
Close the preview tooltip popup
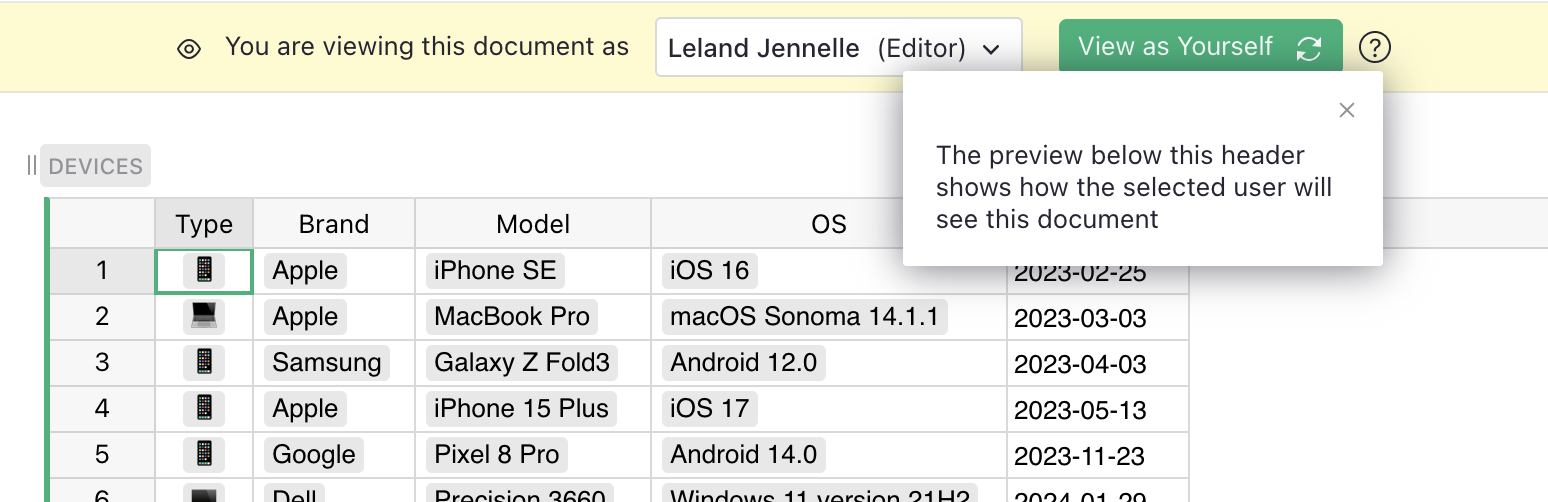[x=1347, y=110]
